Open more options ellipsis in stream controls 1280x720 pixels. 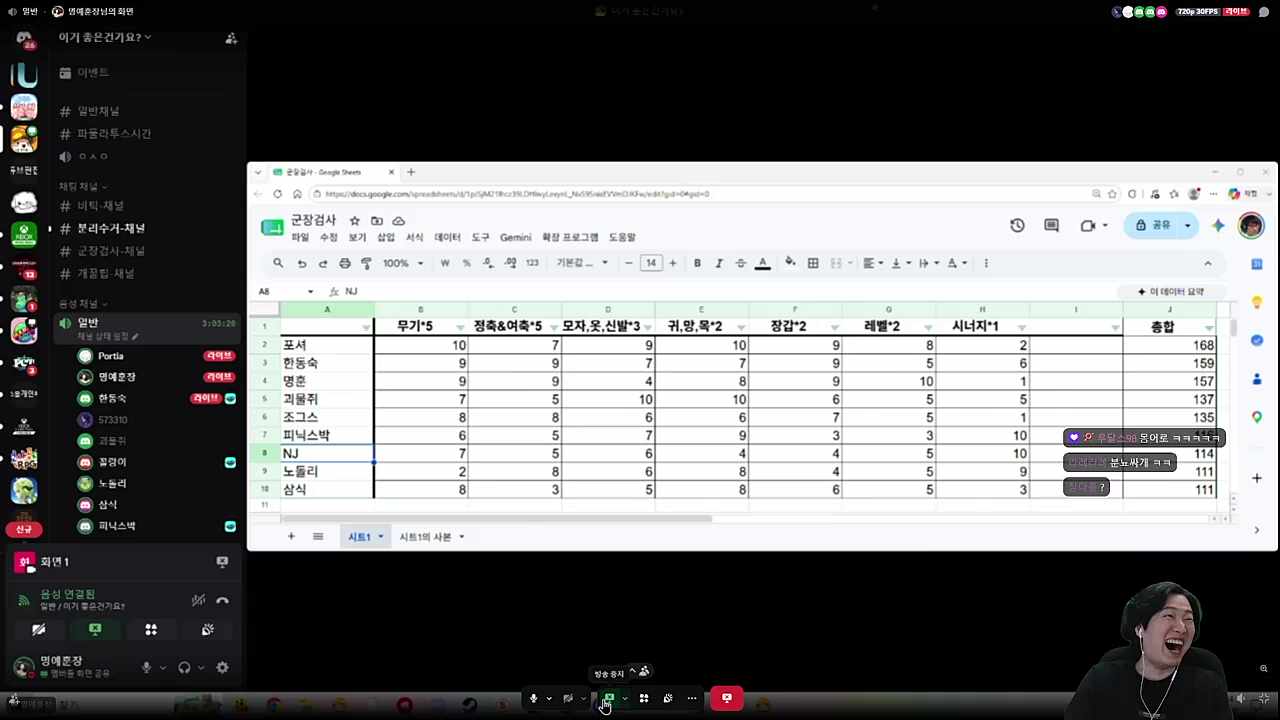coord(692,698)
